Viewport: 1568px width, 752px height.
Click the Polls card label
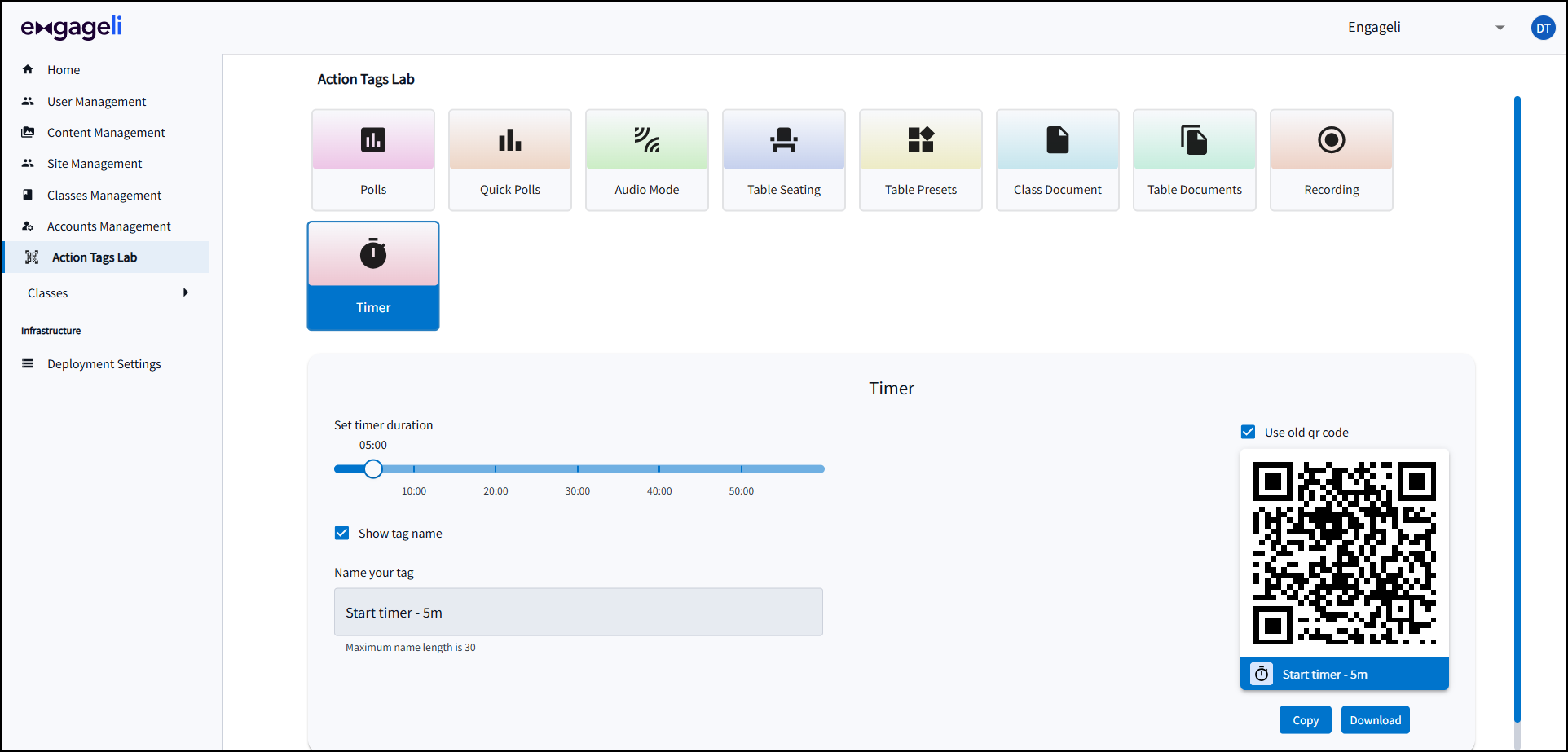click(x=373, y=189)
